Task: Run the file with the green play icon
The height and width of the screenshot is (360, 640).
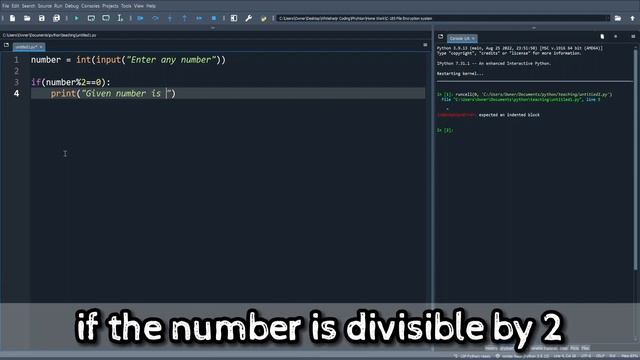Action: pos(76,18)
